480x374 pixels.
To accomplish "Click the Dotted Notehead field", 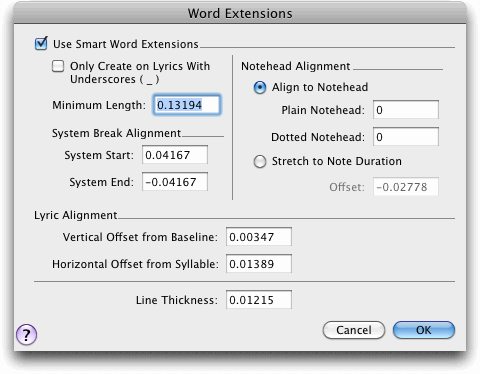I will [406, 137].
